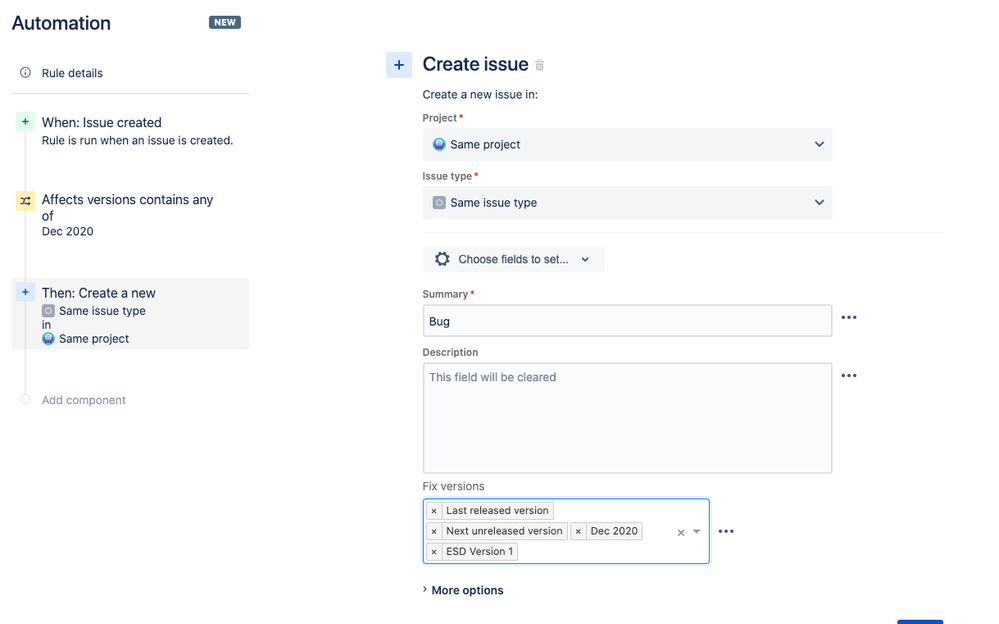Click the trash icon beside Create issue
999x624 pixels.
coord(540,65)
